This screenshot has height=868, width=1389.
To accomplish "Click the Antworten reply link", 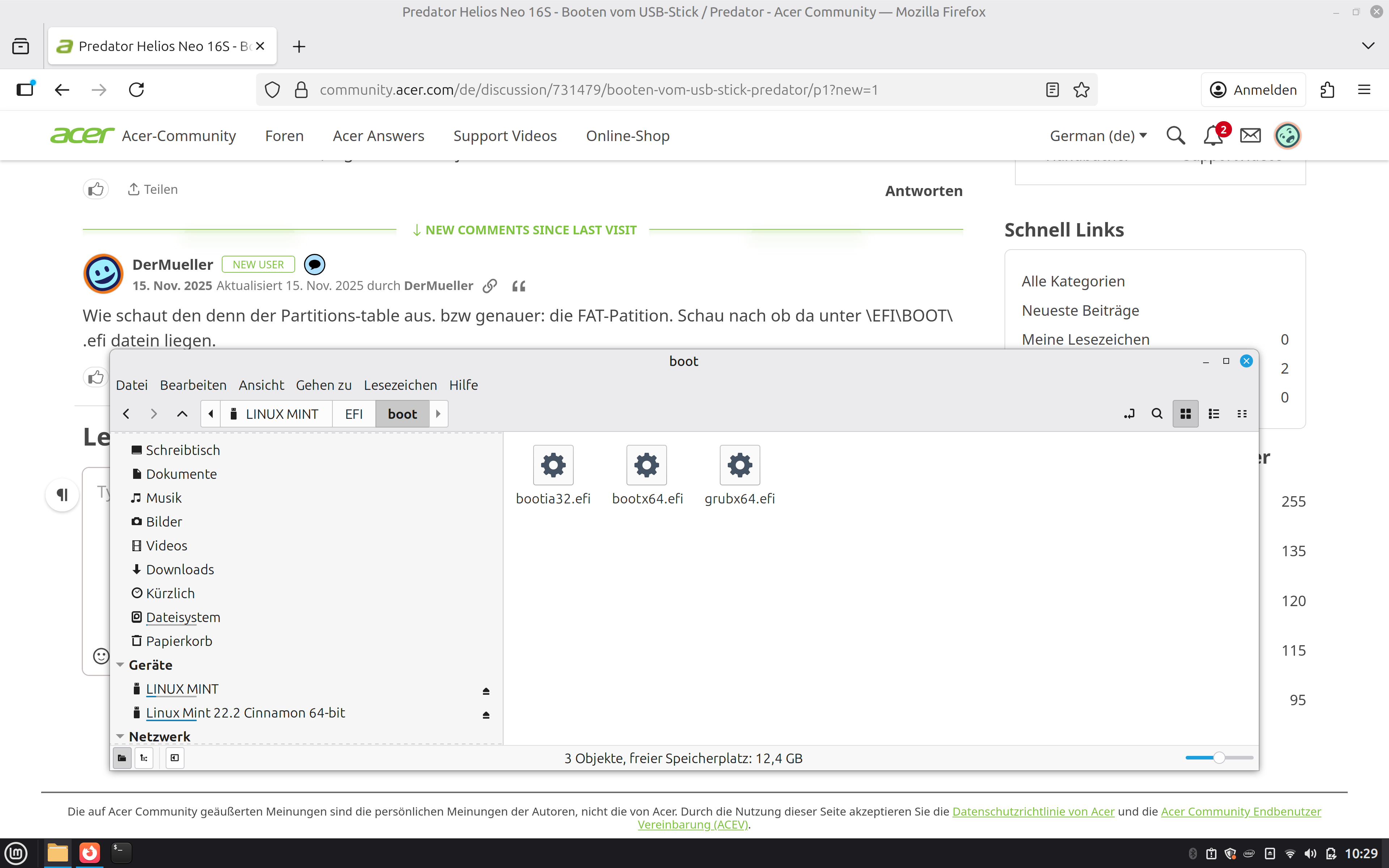I will coord(923,191).
